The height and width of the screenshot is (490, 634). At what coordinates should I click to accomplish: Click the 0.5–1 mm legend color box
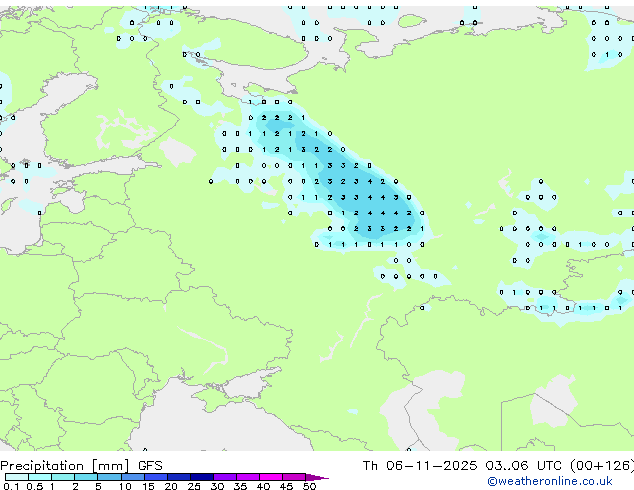point(40,477)
